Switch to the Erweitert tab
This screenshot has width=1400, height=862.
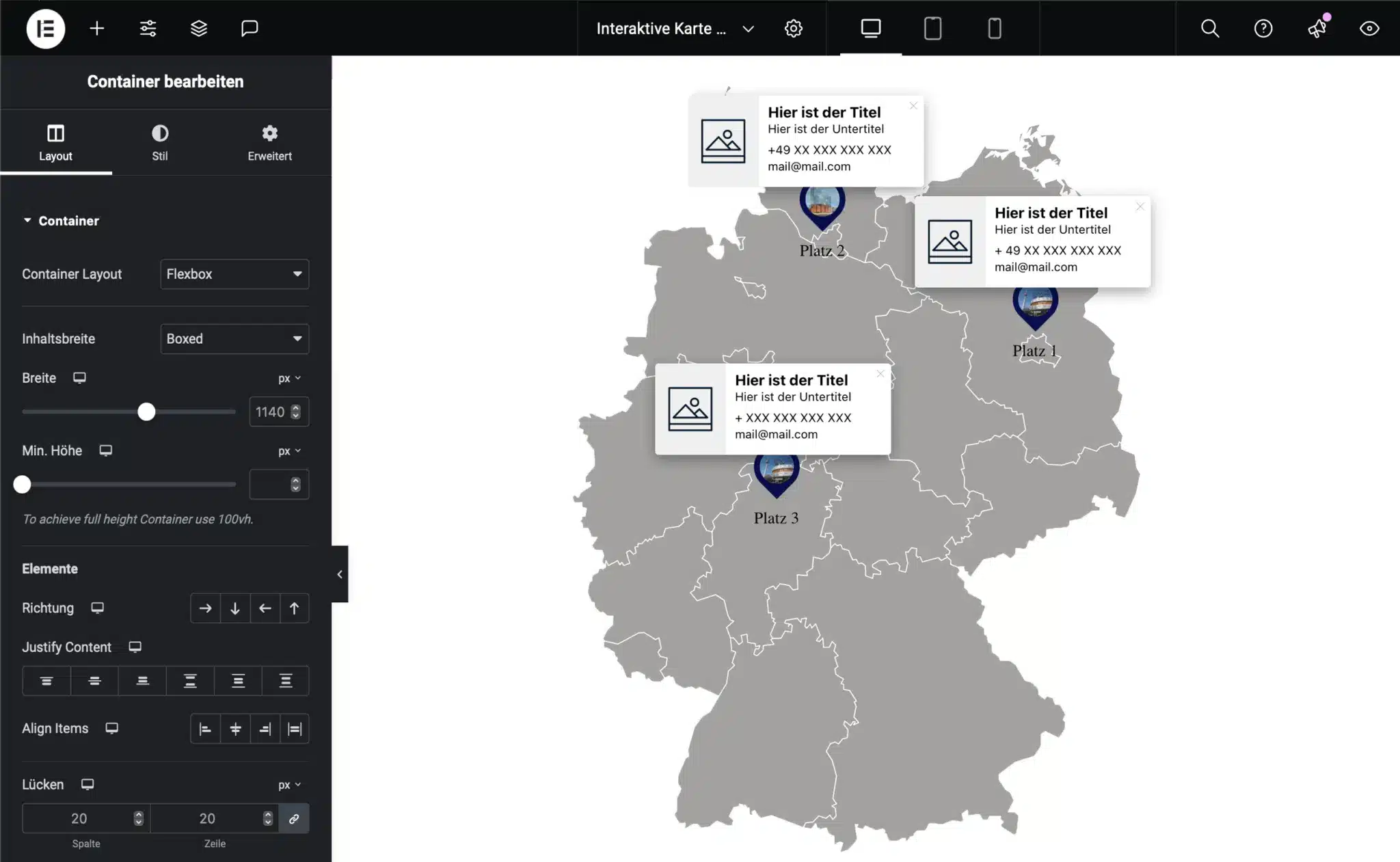pyautogui.click(x=269, y=142)
